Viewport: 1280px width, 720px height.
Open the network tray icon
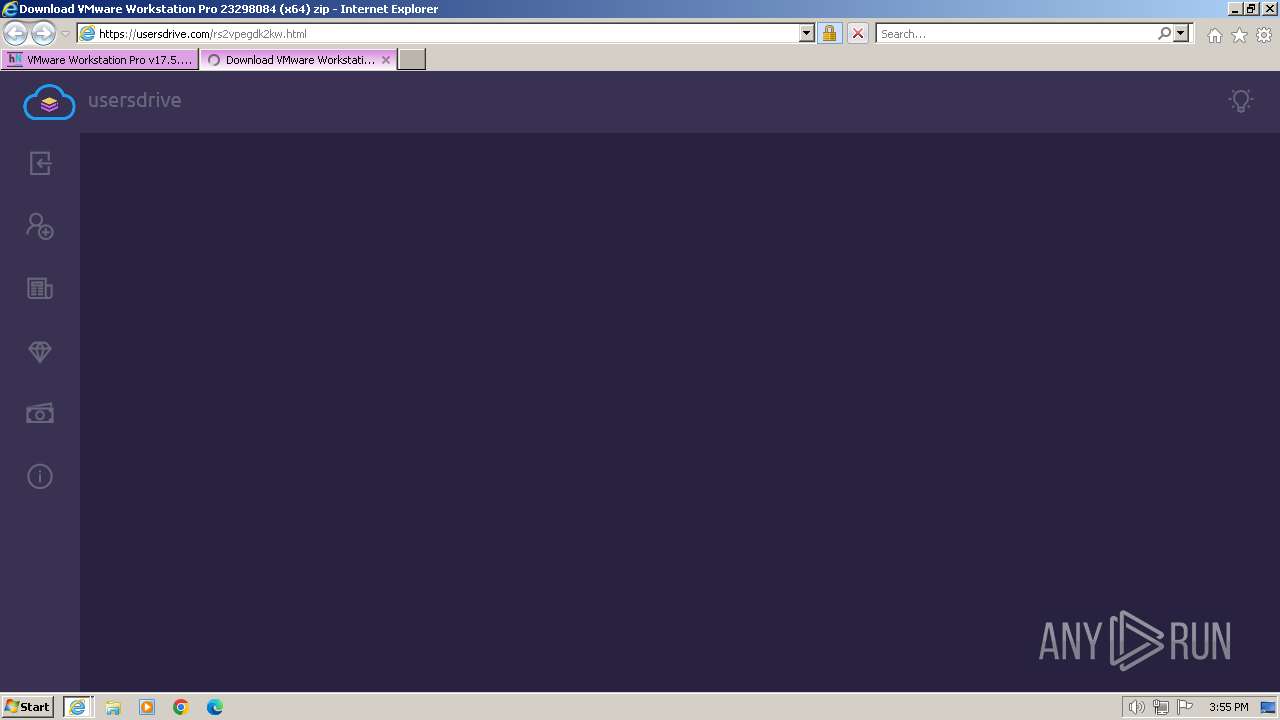(1161, 707)
